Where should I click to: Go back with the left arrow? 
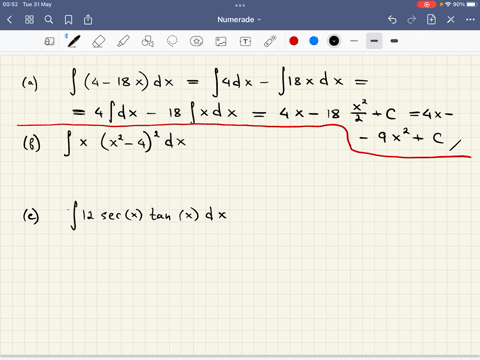[x=9, y=20]
